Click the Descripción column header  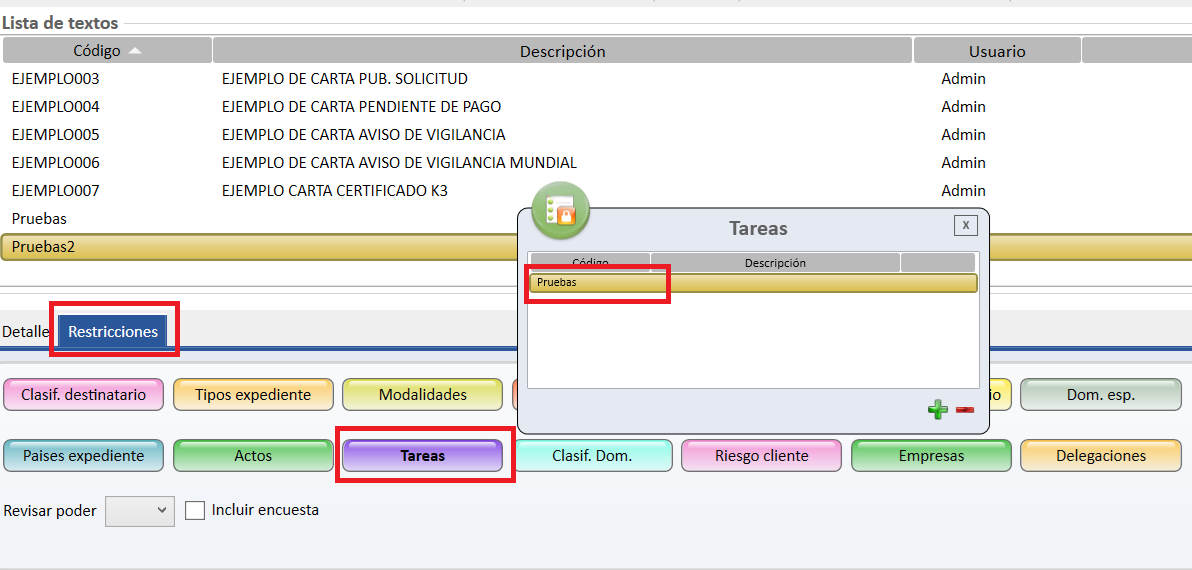[x=562, y=51]
